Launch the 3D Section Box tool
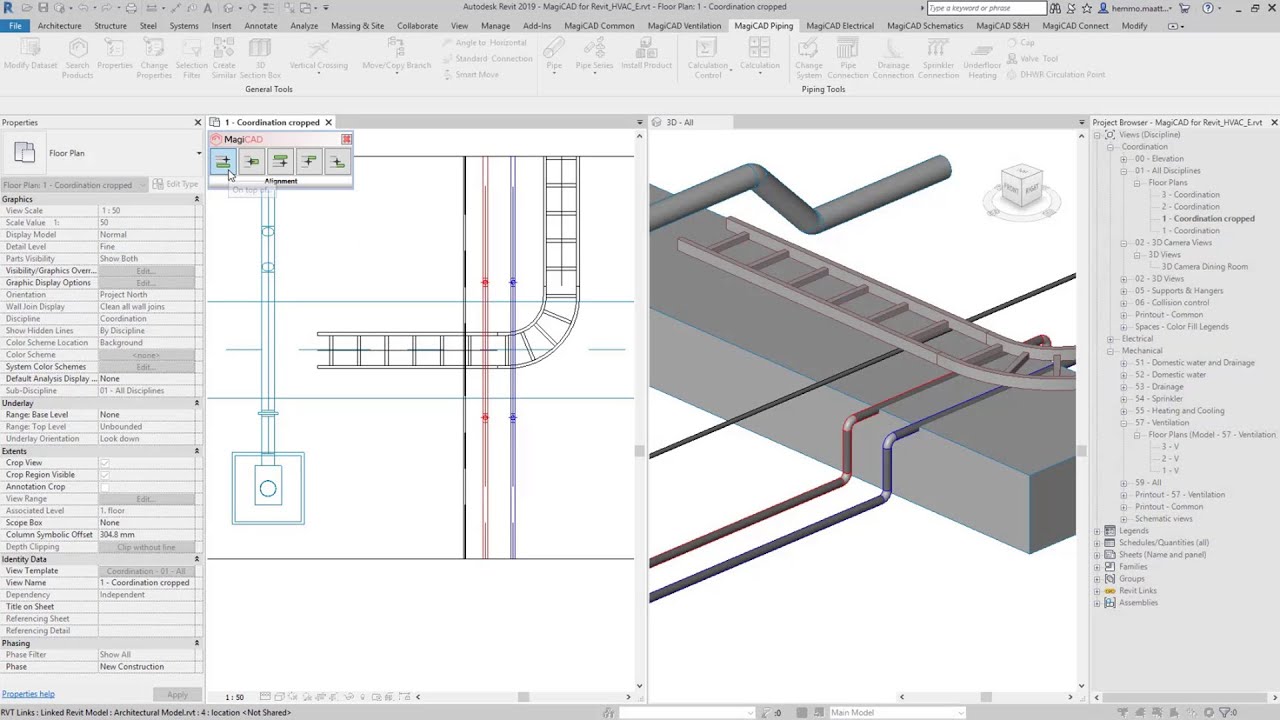 [260, 58]
